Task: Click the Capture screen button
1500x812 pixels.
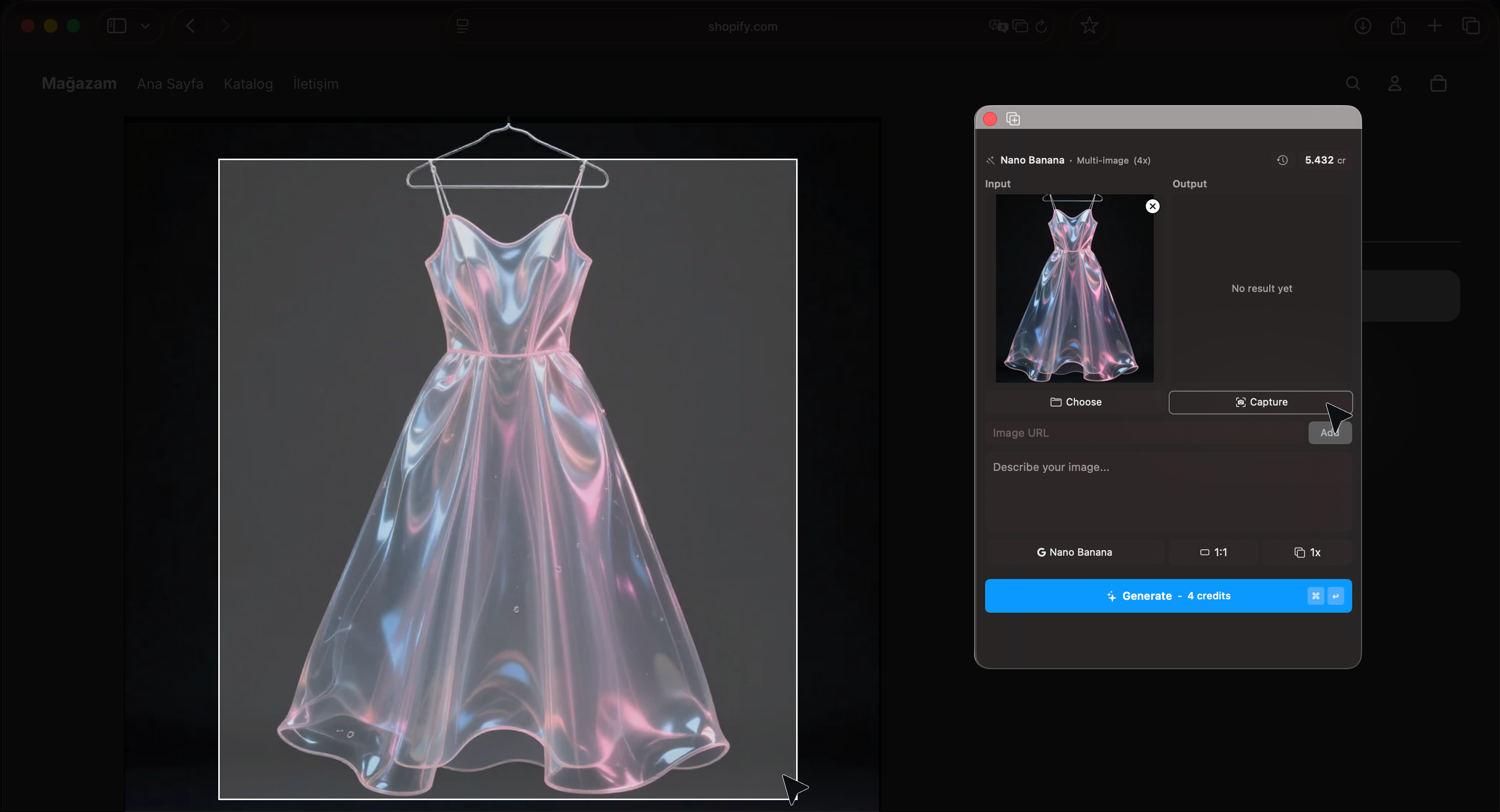Action: click(x=1260, y=402)
